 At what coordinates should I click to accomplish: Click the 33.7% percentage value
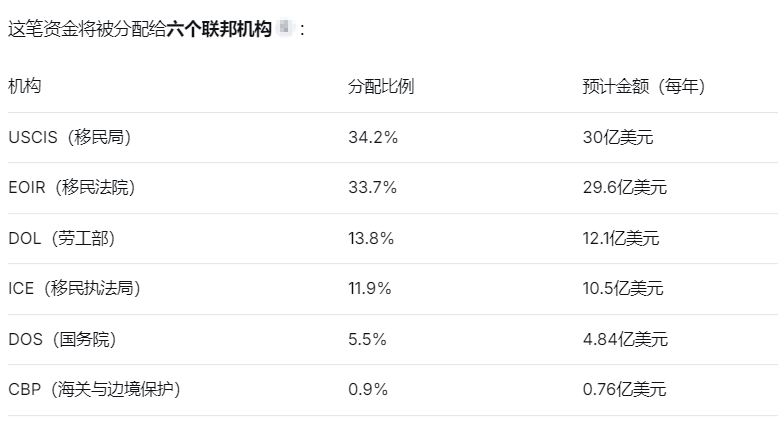(x=373, y=187)
